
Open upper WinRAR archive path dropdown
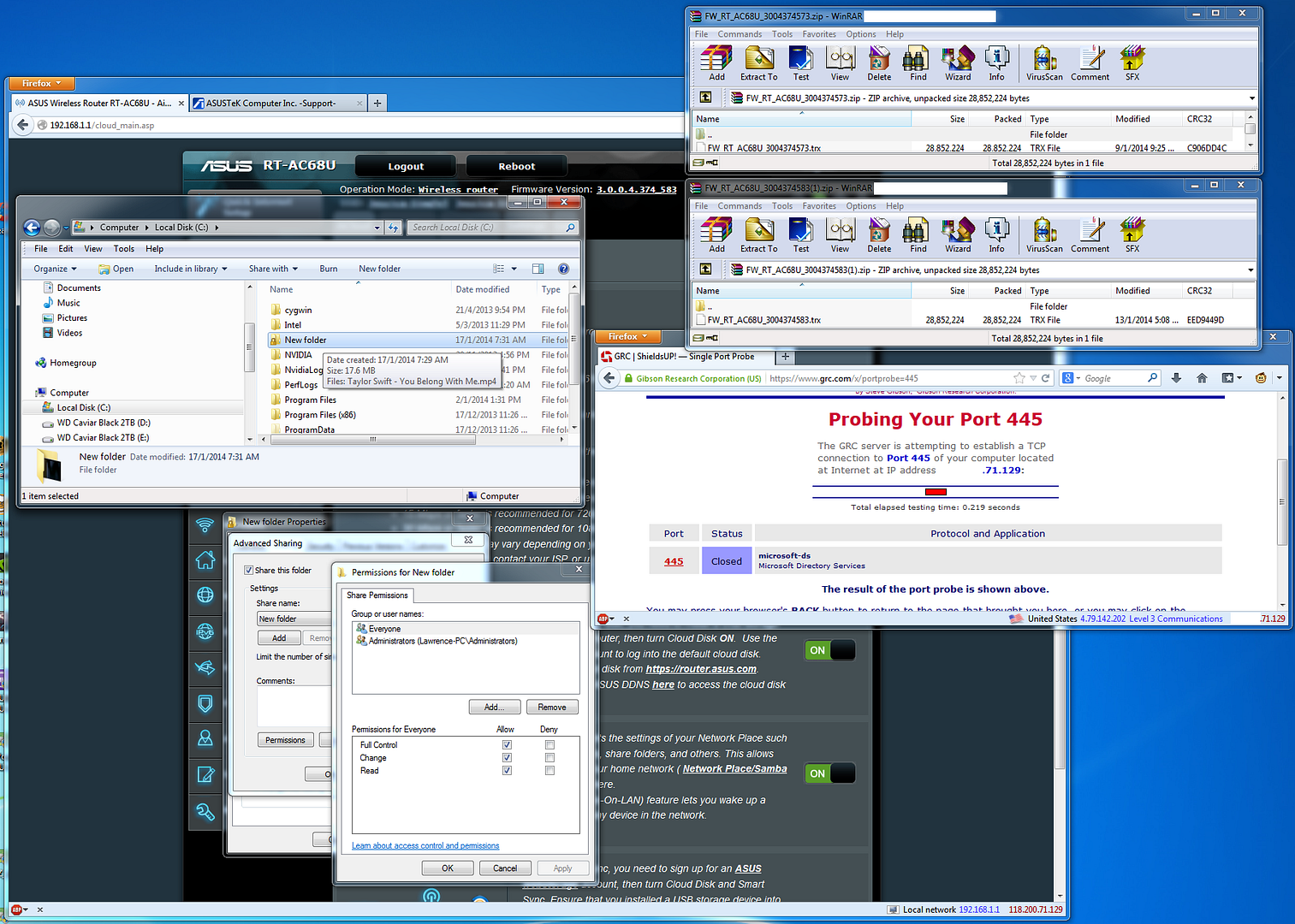1251,98
